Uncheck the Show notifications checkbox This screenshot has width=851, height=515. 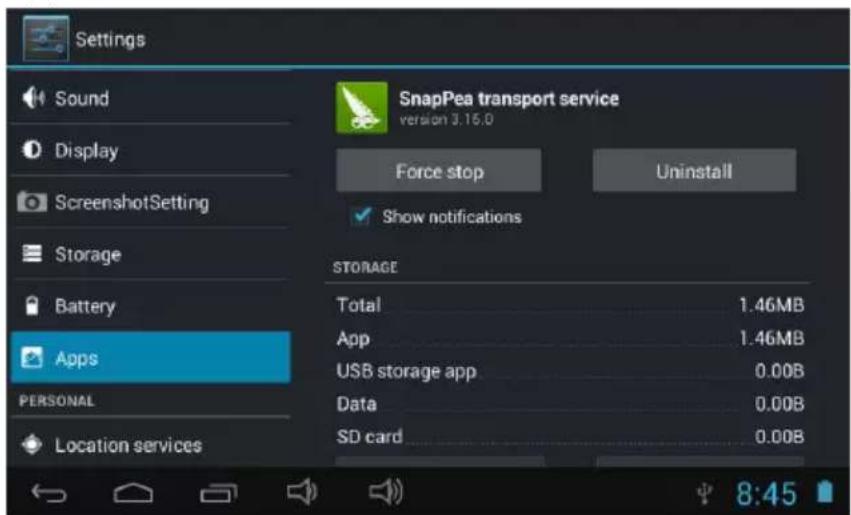point(361,216)
